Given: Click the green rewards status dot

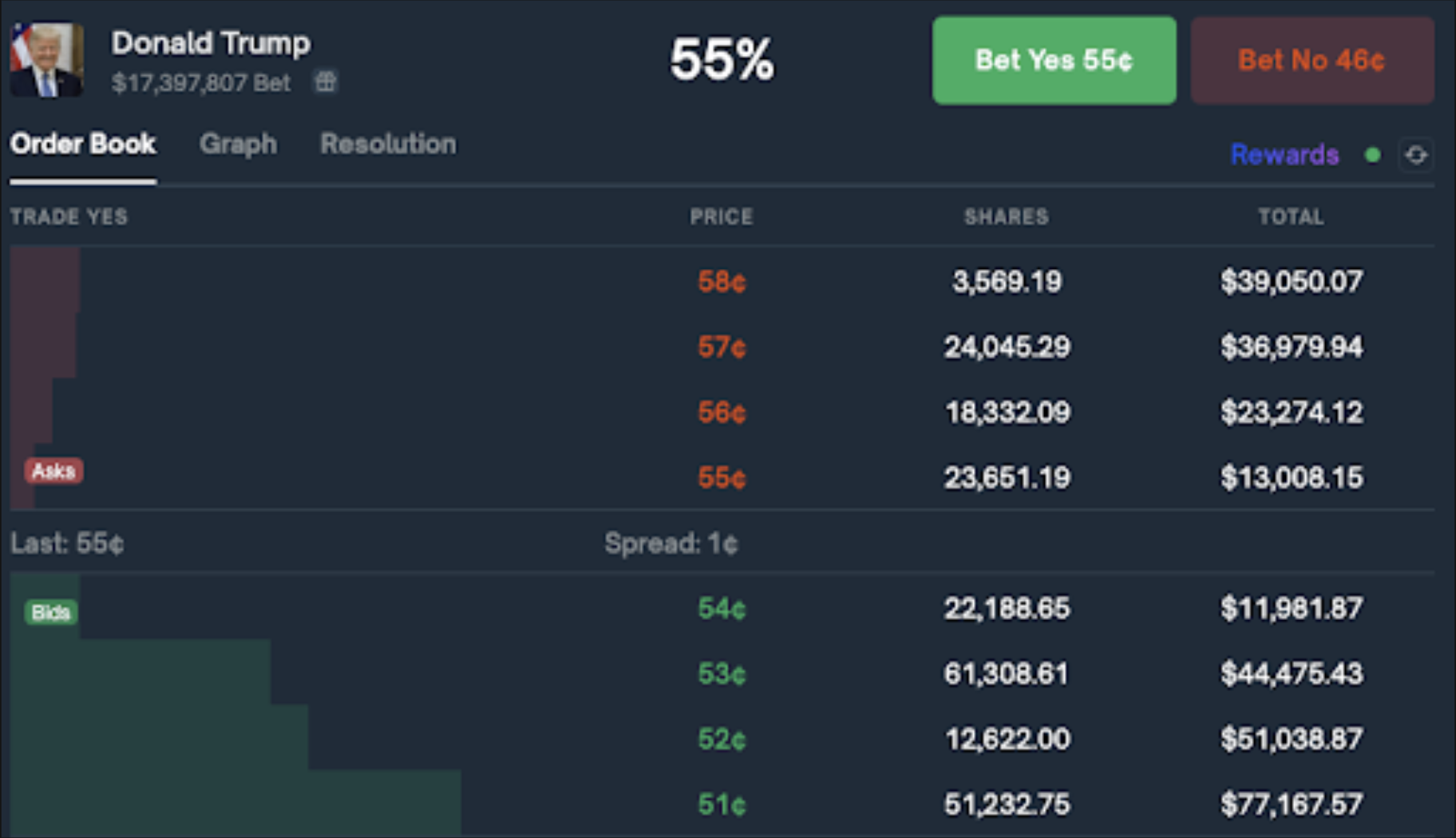Looking at the screenshot, I should click(1372, 155).
